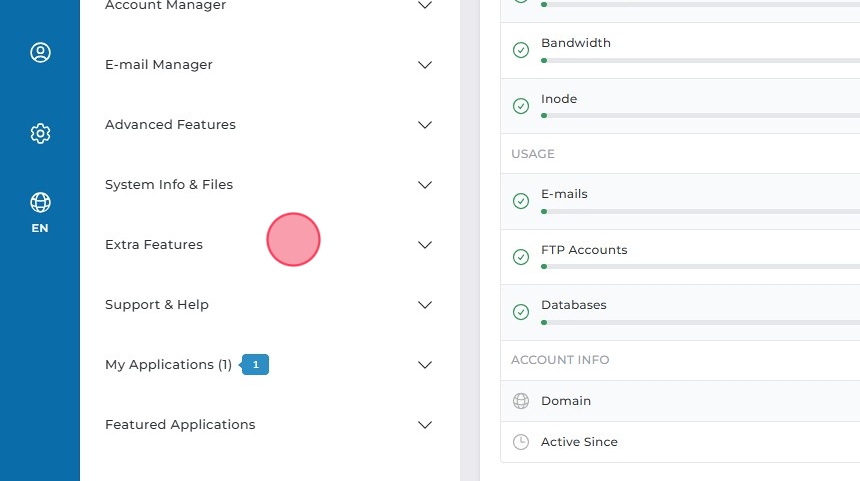Screen dimensions: 860x481
Task: Click the Bandwidth status check icon
Action: click(520, 50)
